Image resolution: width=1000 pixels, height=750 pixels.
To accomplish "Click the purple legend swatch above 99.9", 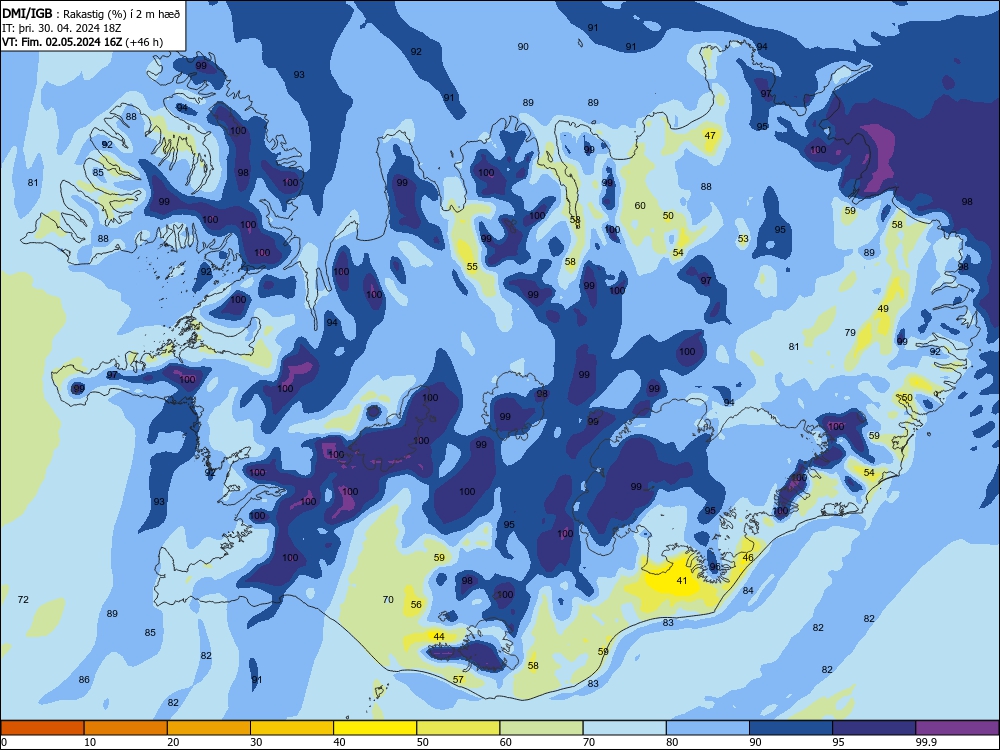I will coord(958,728).
